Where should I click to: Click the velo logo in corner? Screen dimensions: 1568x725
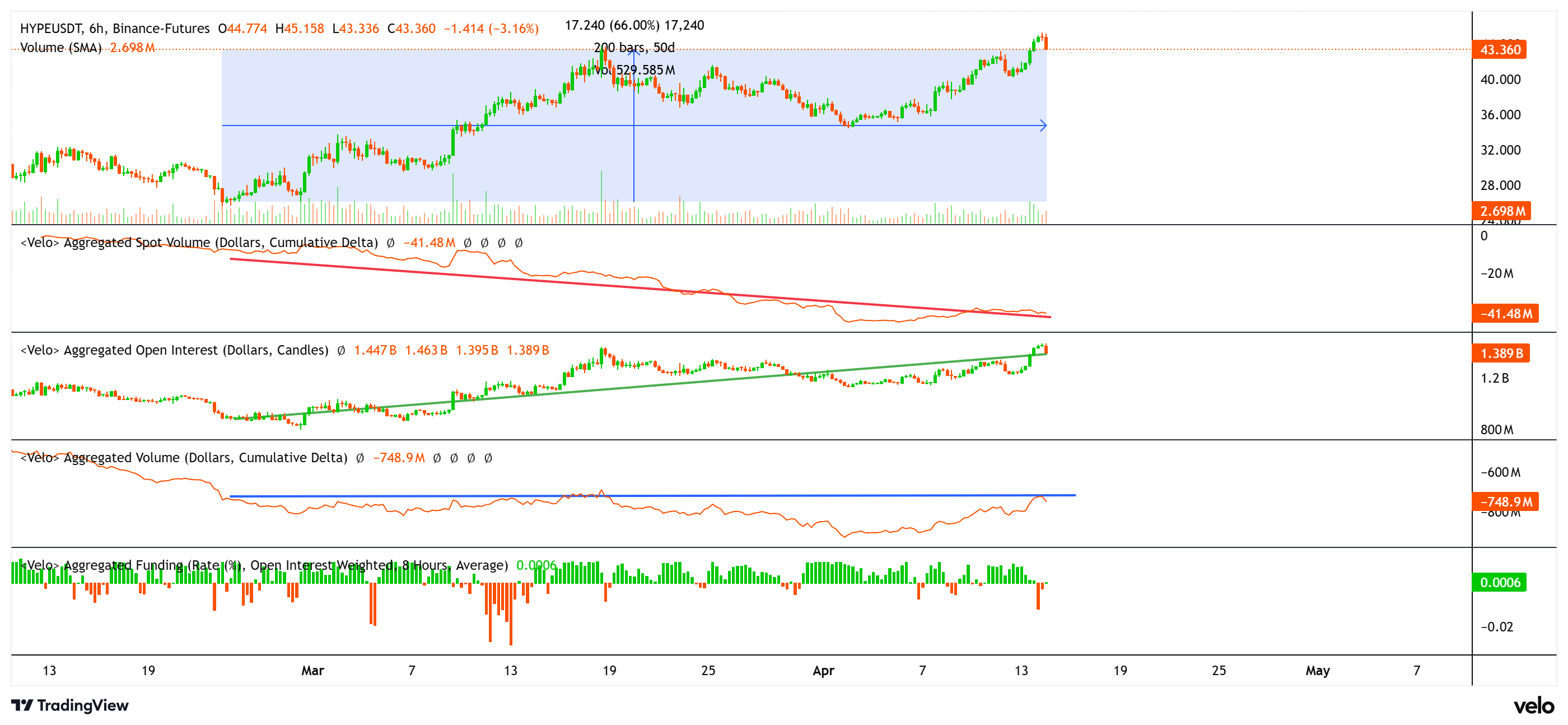[x=1533, y=705]
